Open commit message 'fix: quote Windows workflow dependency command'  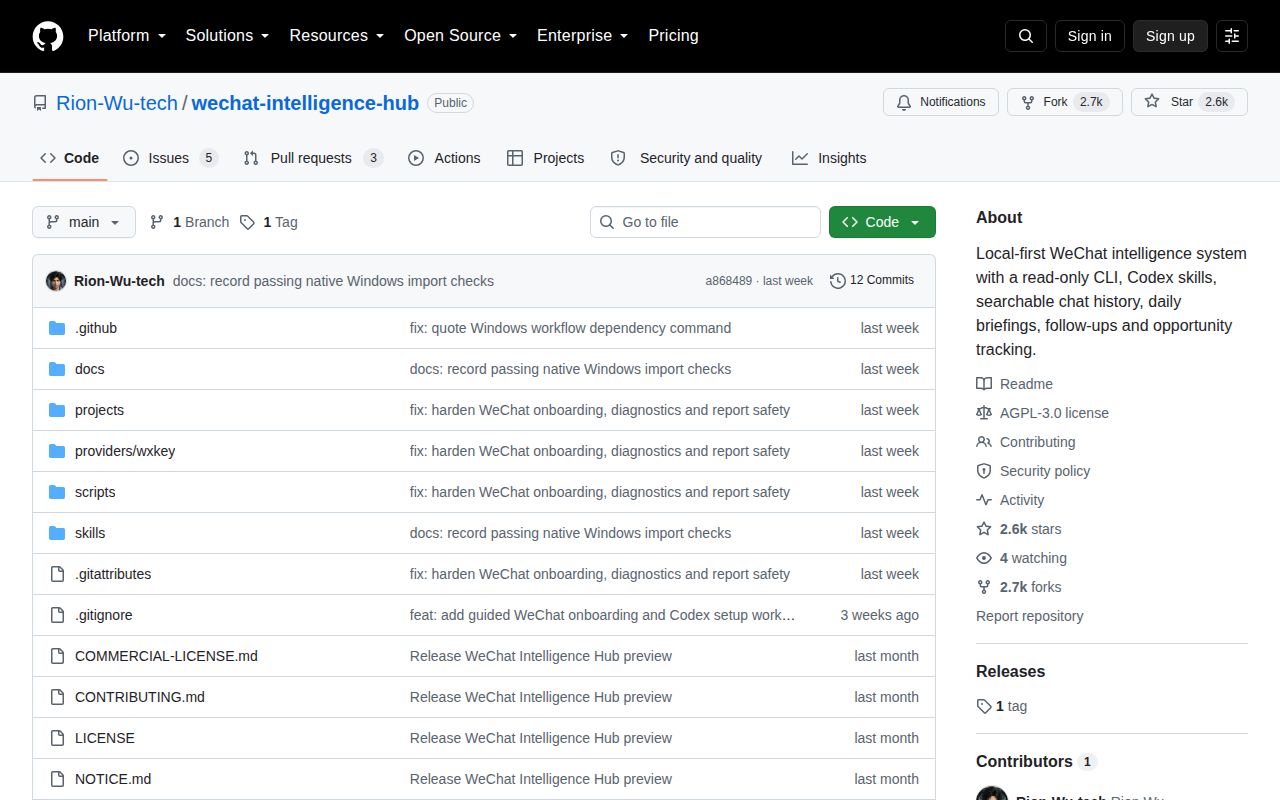coord(570,328)
